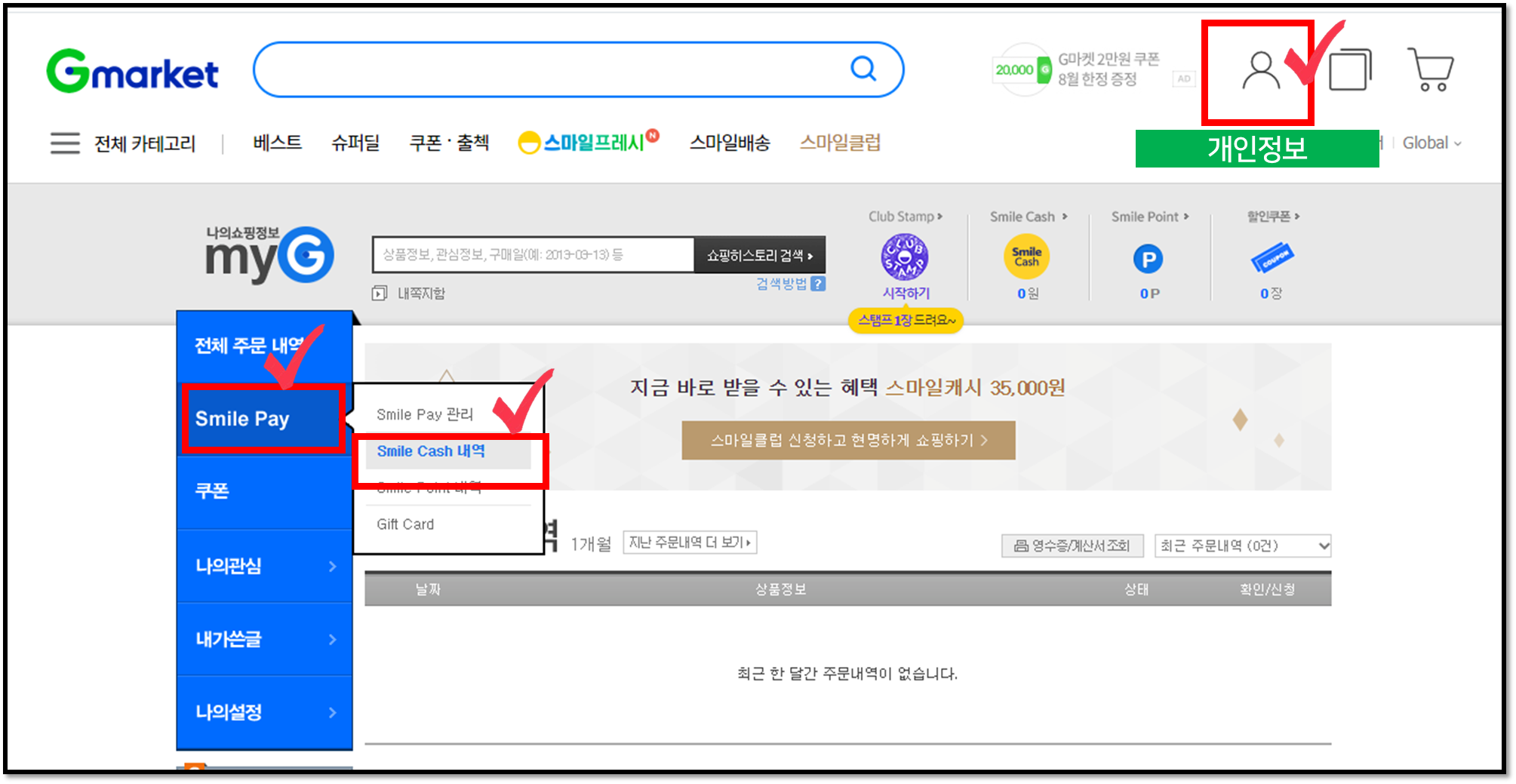Click the 날짜 column header
The height and width of the screenshot is (784, 1516).
coord(428,589)
